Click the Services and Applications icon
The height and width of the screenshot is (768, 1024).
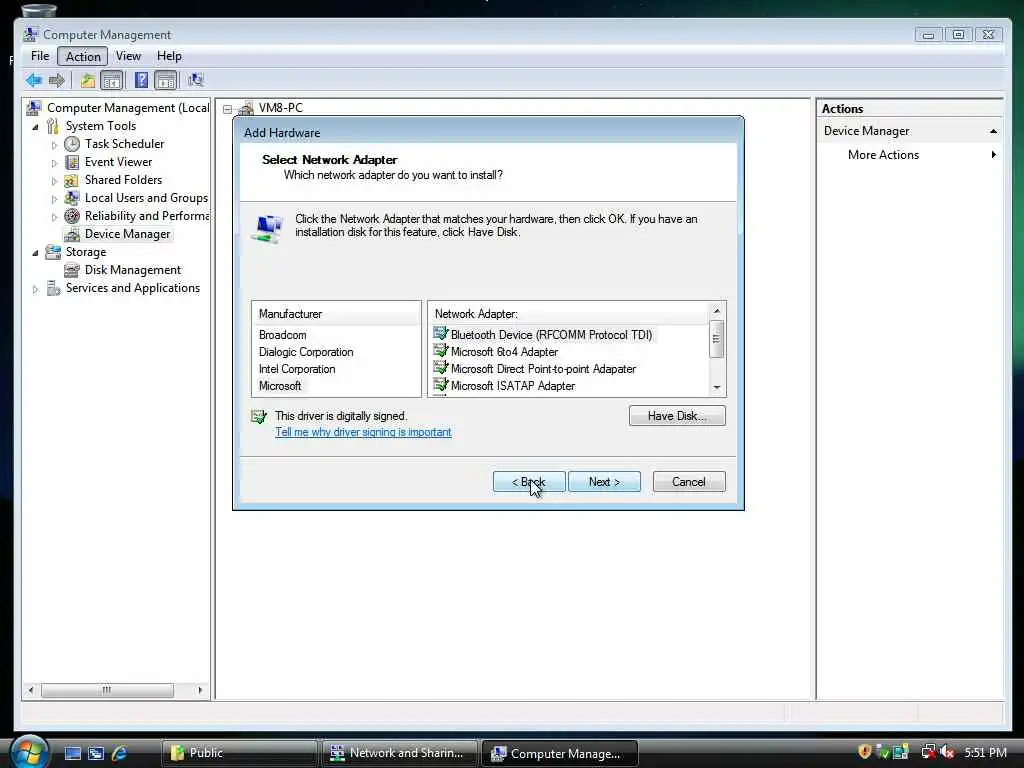[53, 288]
